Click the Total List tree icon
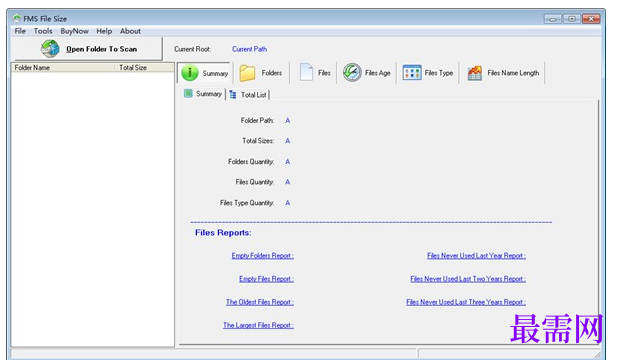Screen dimensions: 622x360 point(233,94)
